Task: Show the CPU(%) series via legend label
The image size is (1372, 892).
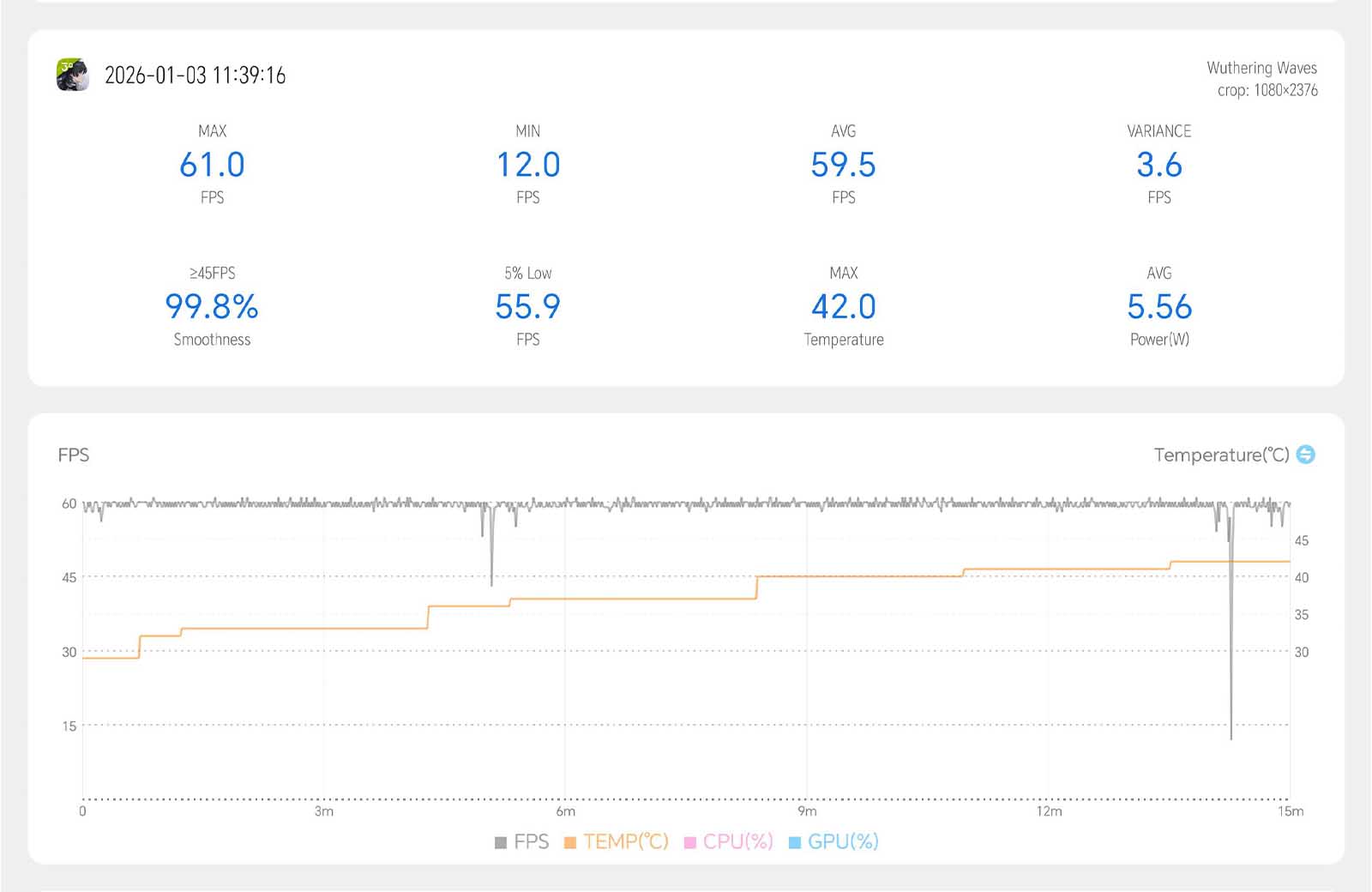Action: coord(737,842)
